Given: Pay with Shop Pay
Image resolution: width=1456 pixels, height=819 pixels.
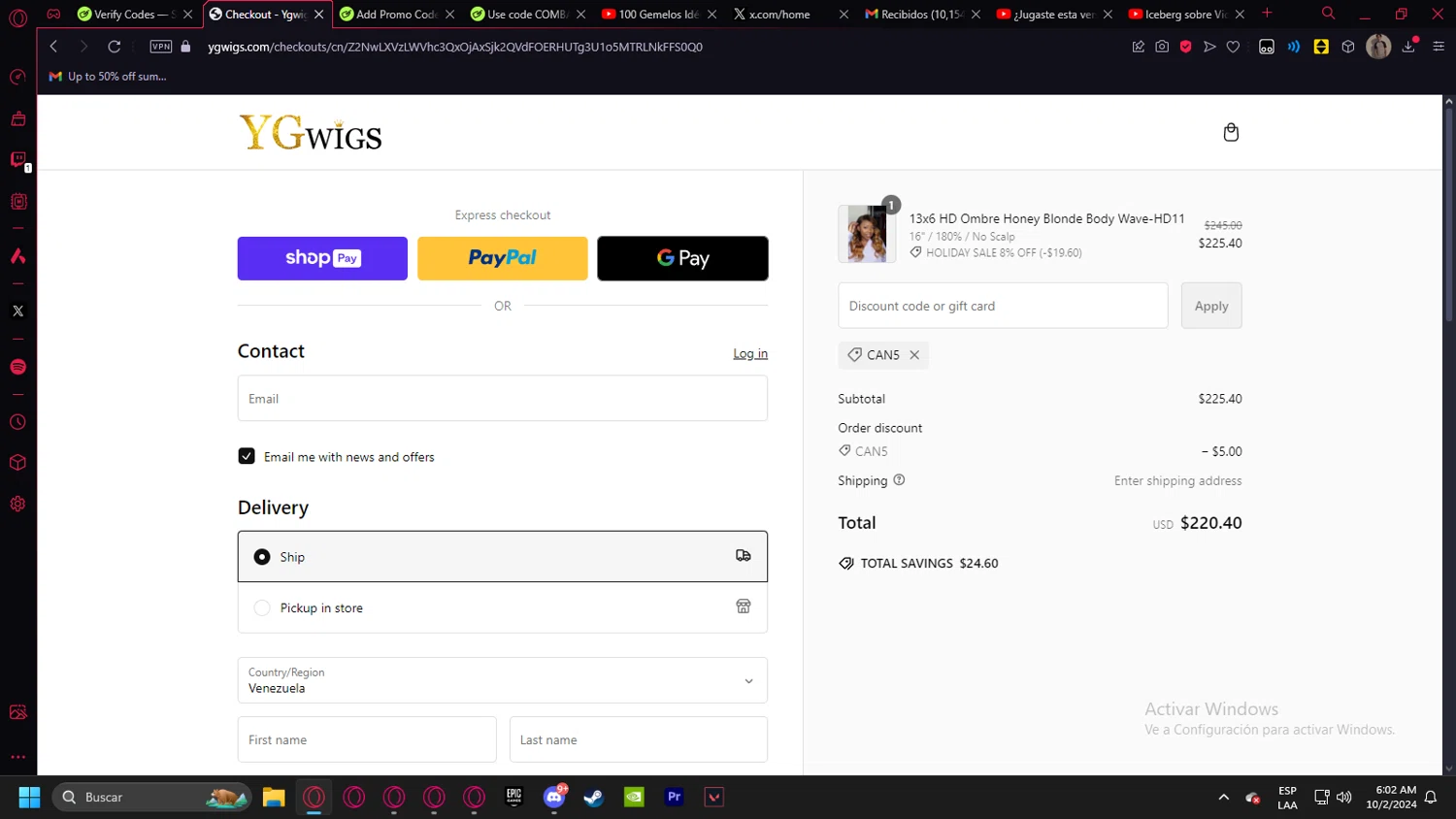Looking at the screenshot, I should (x=322, y=258).
